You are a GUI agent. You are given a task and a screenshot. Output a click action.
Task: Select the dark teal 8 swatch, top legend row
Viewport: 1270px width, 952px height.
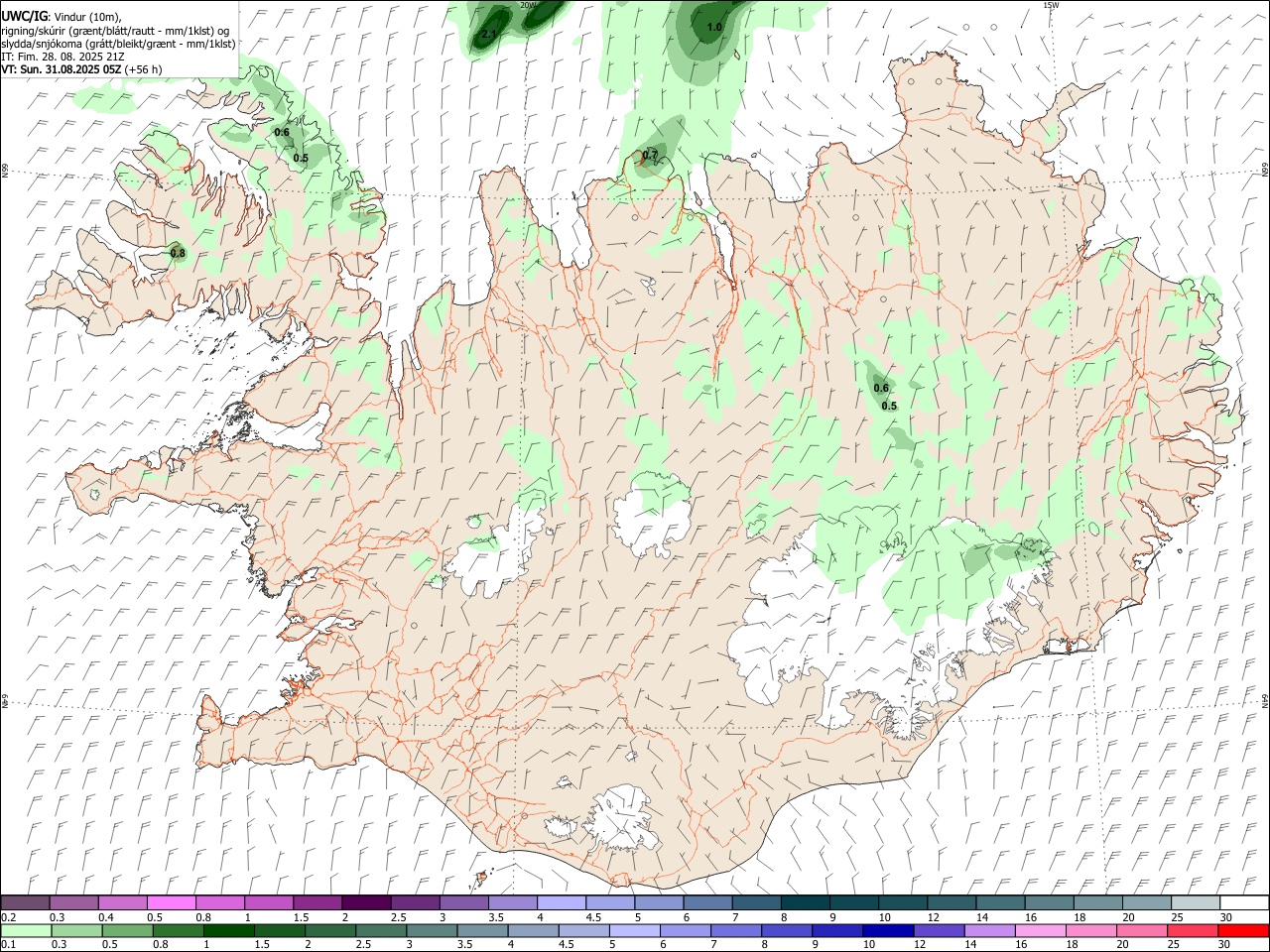coord(806,902)
